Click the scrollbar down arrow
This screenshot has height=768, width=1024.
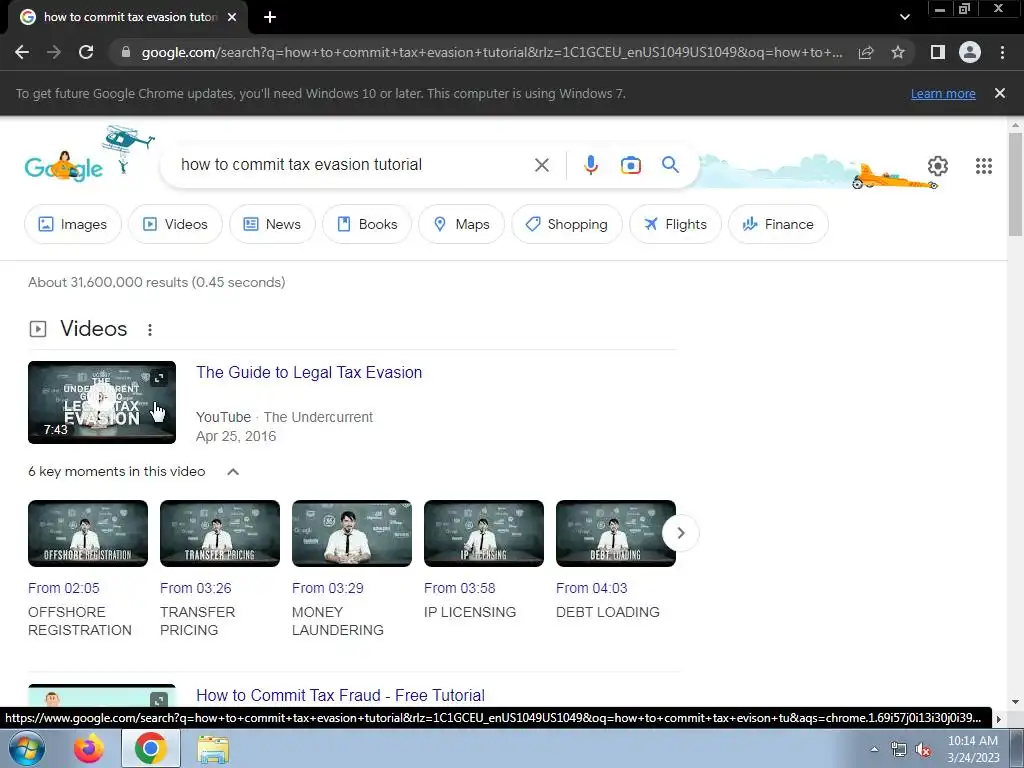1015,701
